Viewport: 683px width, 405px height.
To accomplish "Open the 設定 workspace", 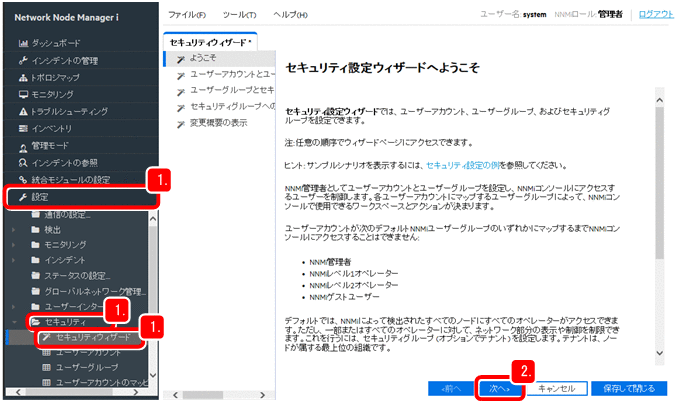I will click(82, 197).
